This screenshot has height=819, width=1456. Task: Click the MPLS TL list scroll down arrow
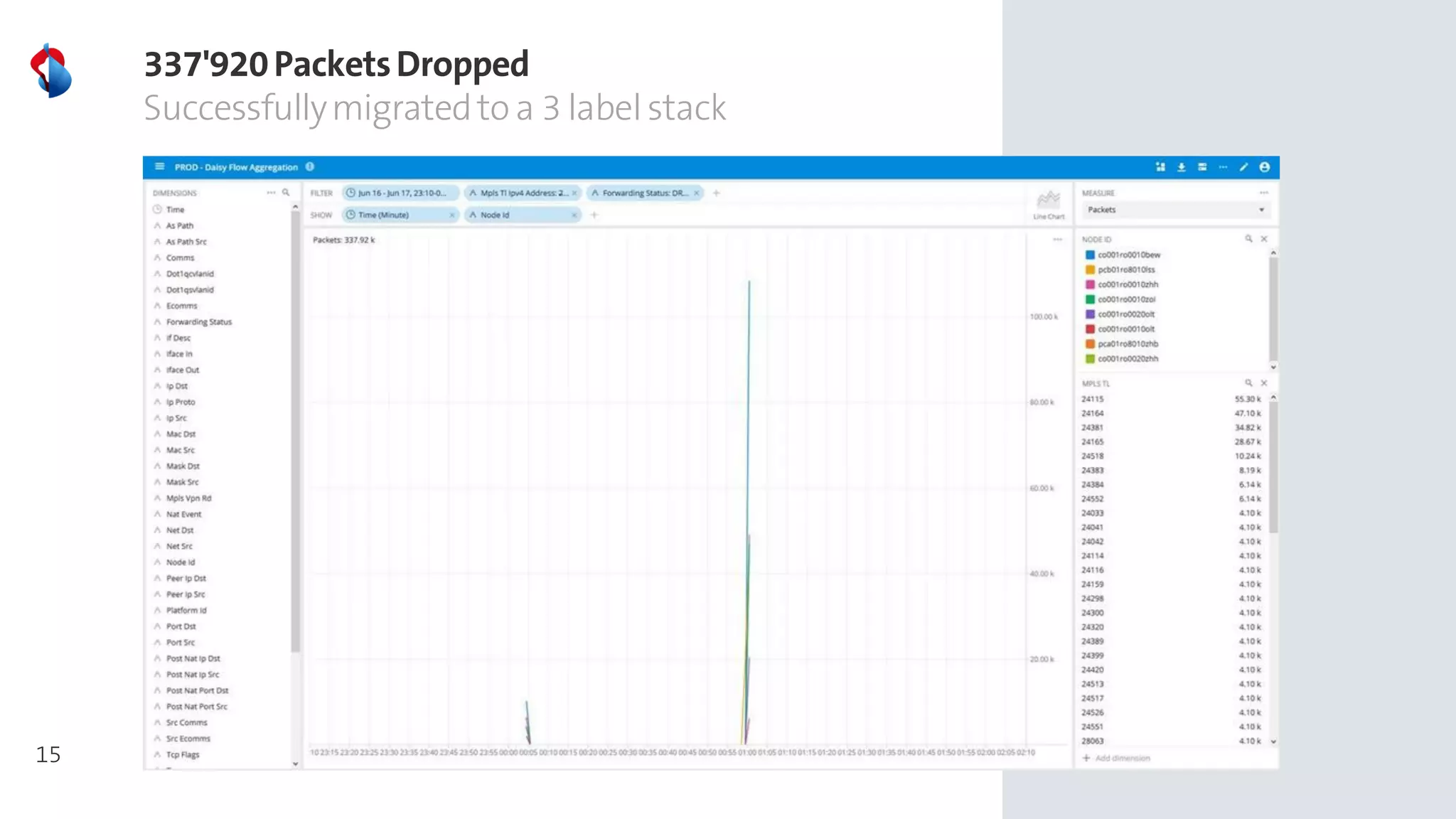[1273, 741]
